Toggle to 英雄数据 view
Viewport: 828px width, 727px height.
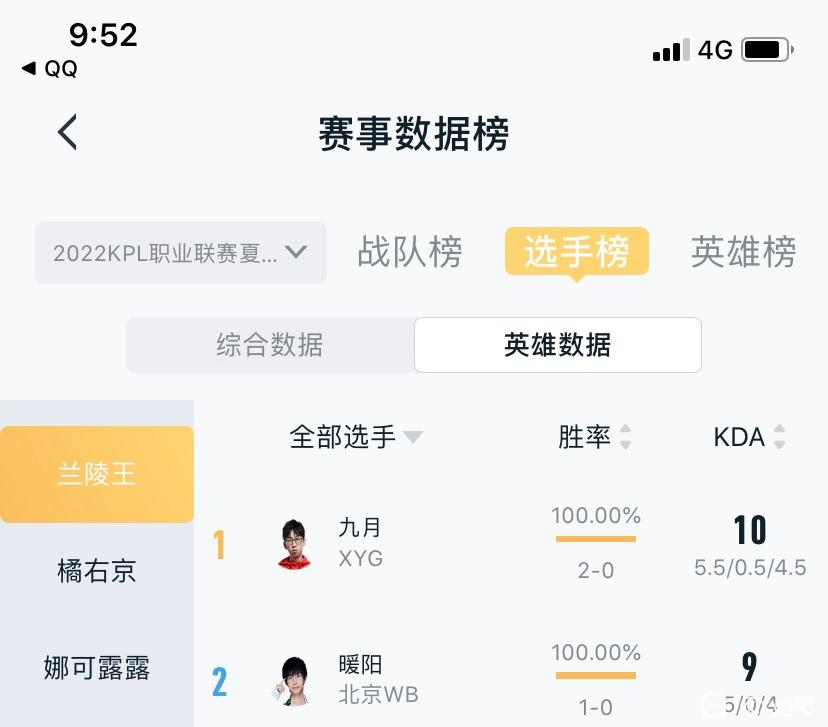click(x=558, y=345)
